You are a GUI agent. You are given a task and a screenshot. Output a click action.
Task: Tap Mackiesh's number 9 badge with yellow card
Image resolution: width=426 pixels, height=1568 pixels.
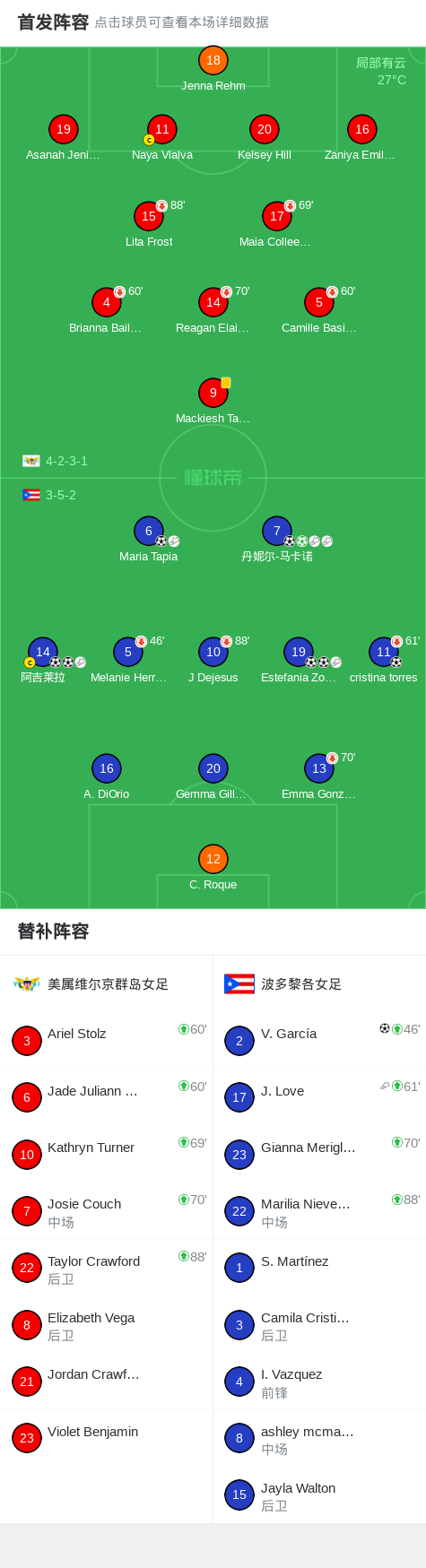213,393
